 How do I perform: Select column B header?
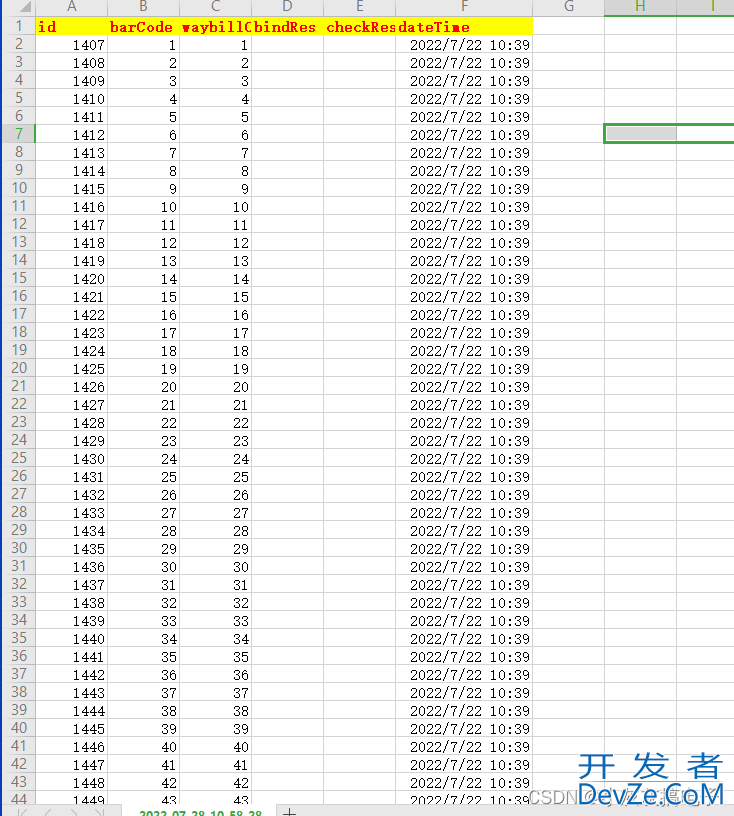point(143,7)
